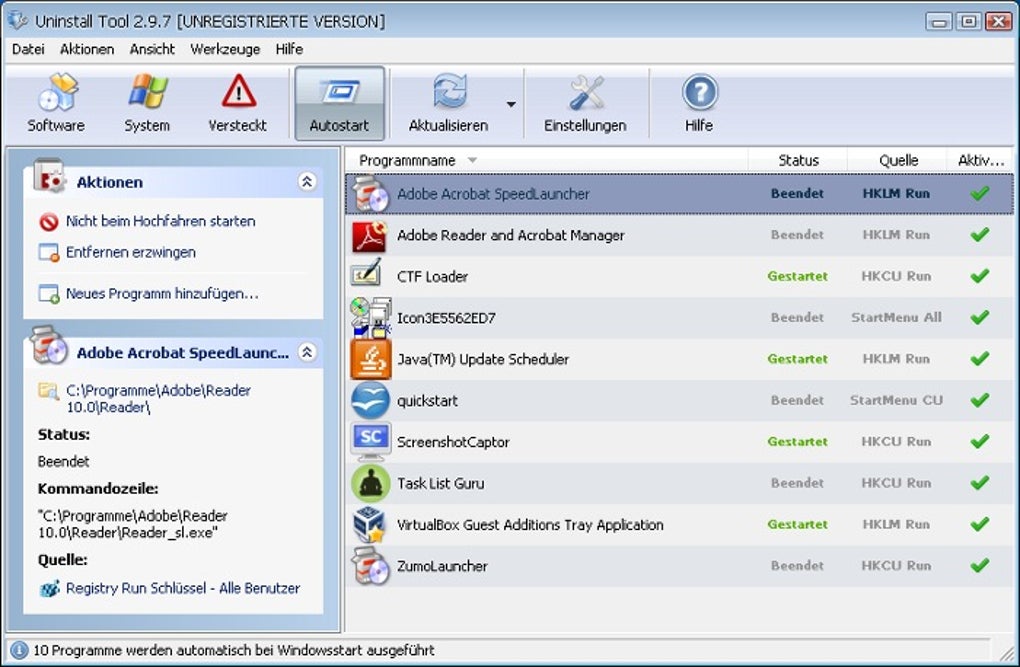
Task: Open the Datei menu
Action: click(28, 49)
